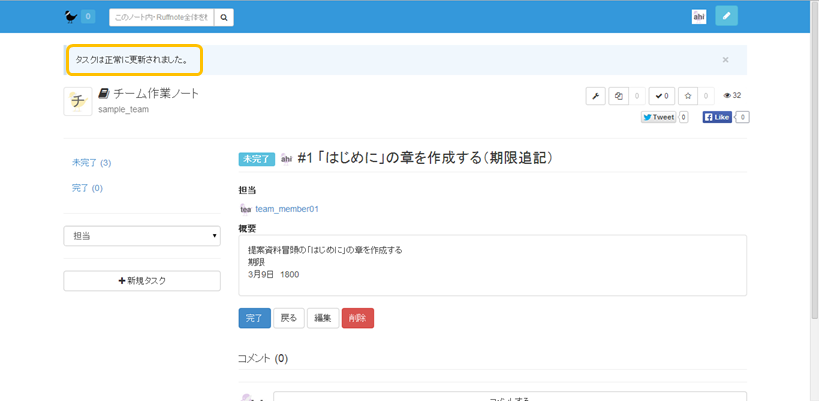Click the wrench settings icon
The height and width of the screenshot is (401, 819).
tap(595, 96)
